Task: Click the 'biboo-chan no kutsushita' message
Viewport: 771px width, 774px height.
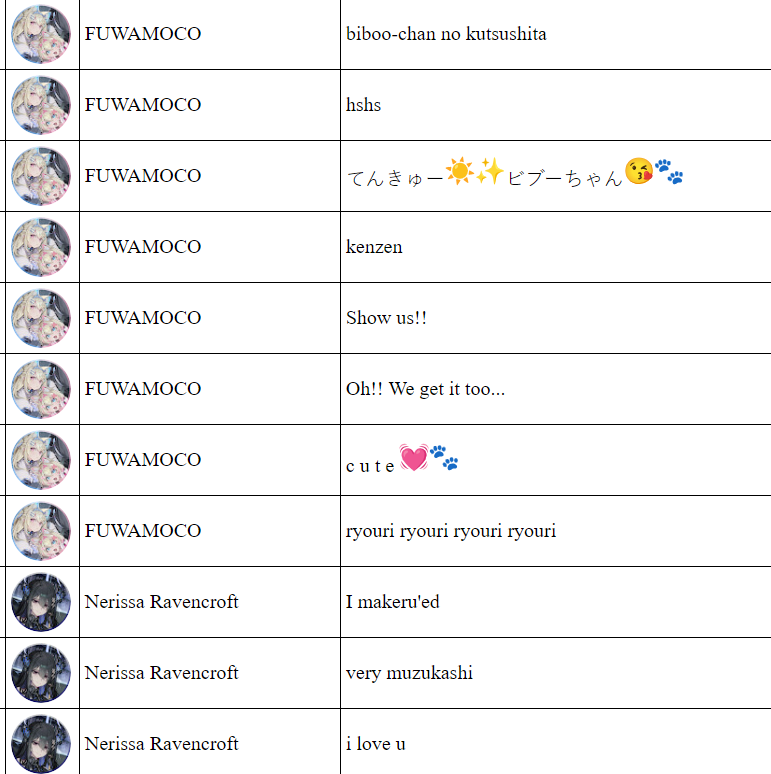Action: coord(446,34)
